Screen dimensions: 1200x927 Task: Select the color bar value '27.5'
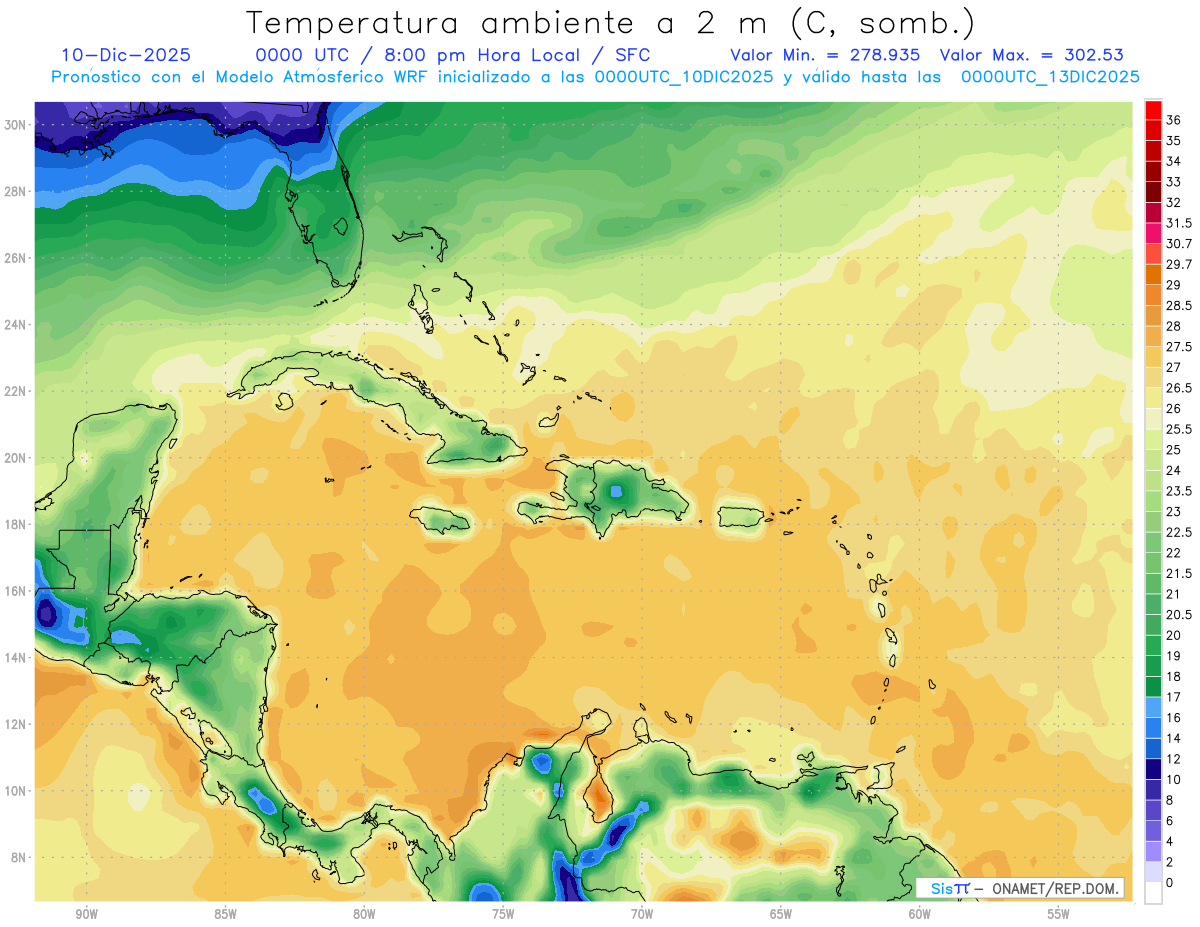pos(1179,347)
